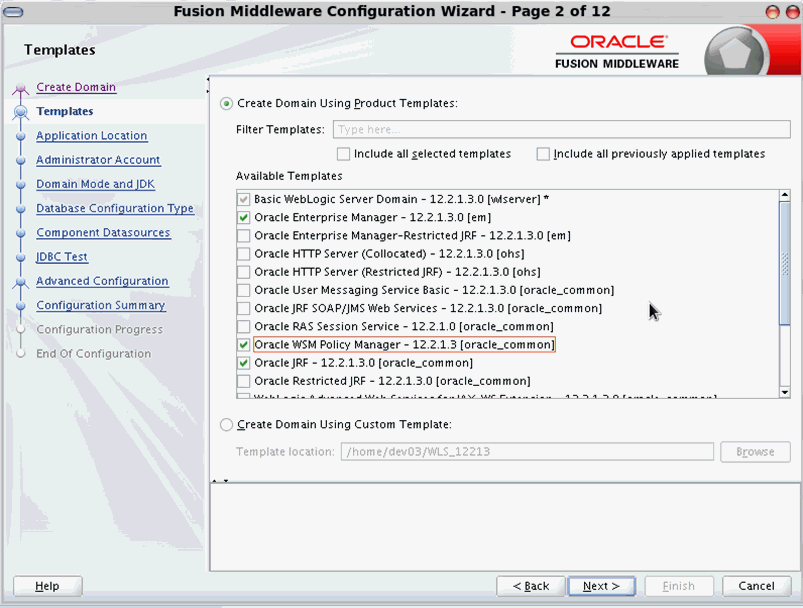Click the Template location path field
This screenshot has width=803, height=608.
click(527, 452)
